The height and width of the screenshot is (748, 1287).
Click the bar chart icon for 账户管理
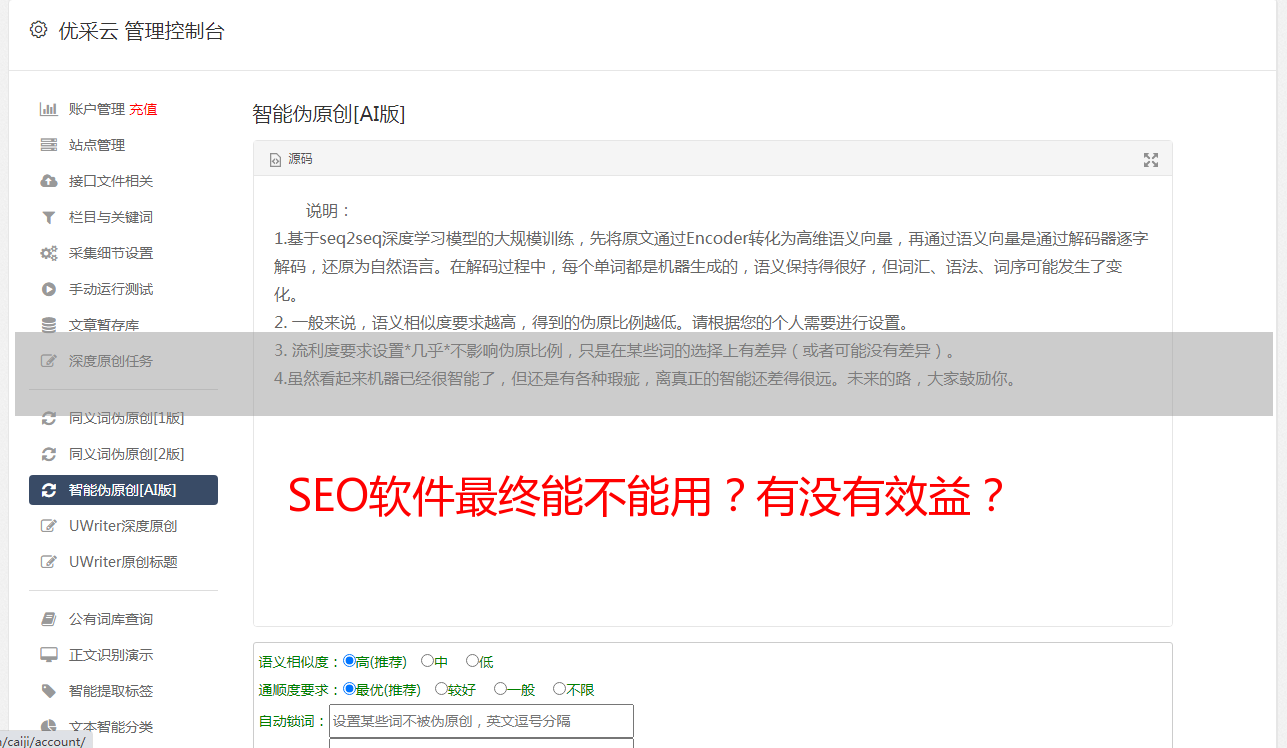pyautogui.click(x=48, y=109)
